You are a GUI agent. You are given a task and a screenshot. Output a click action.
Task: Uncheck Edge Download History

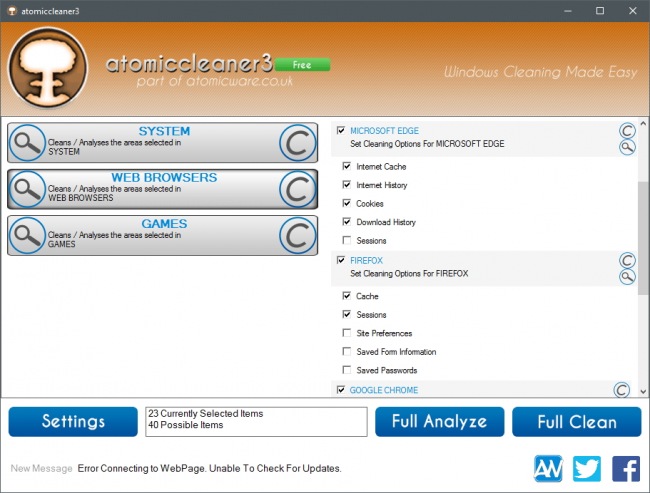(347, 222)
